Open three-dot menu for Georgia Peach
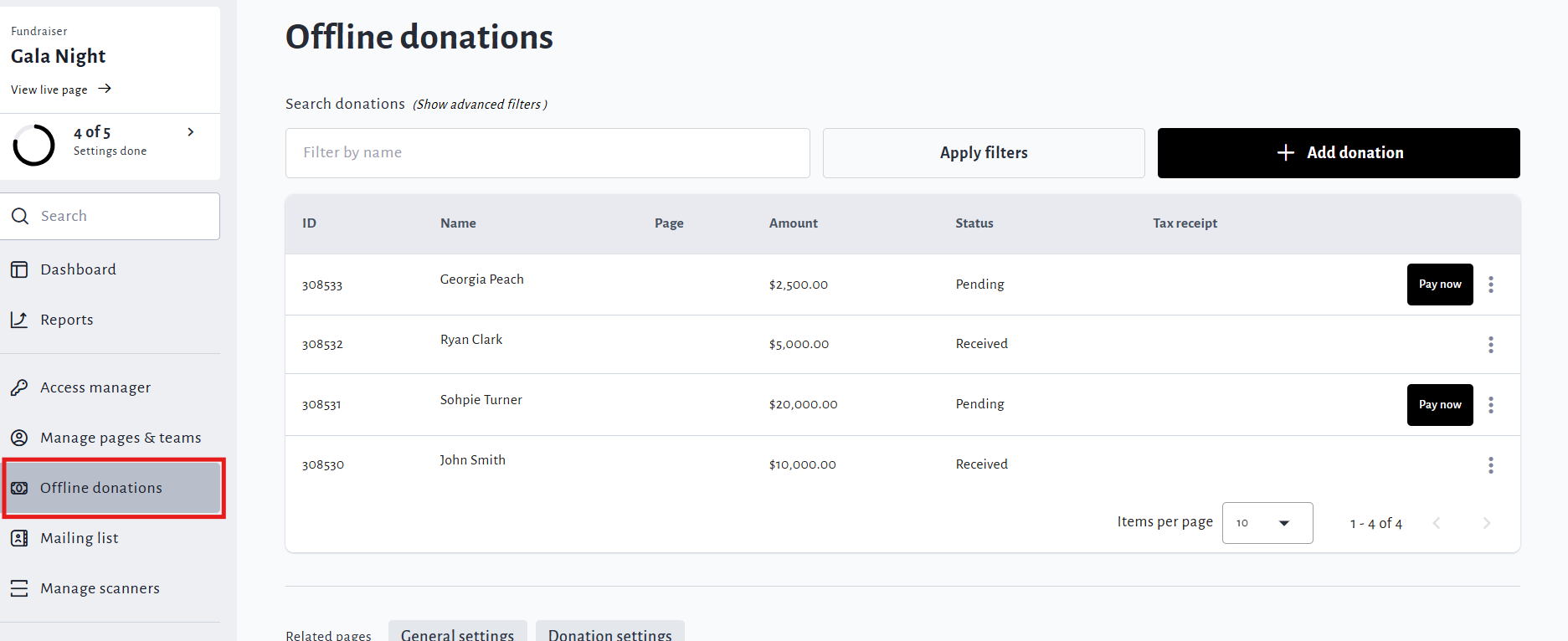 click(1490, 285)
